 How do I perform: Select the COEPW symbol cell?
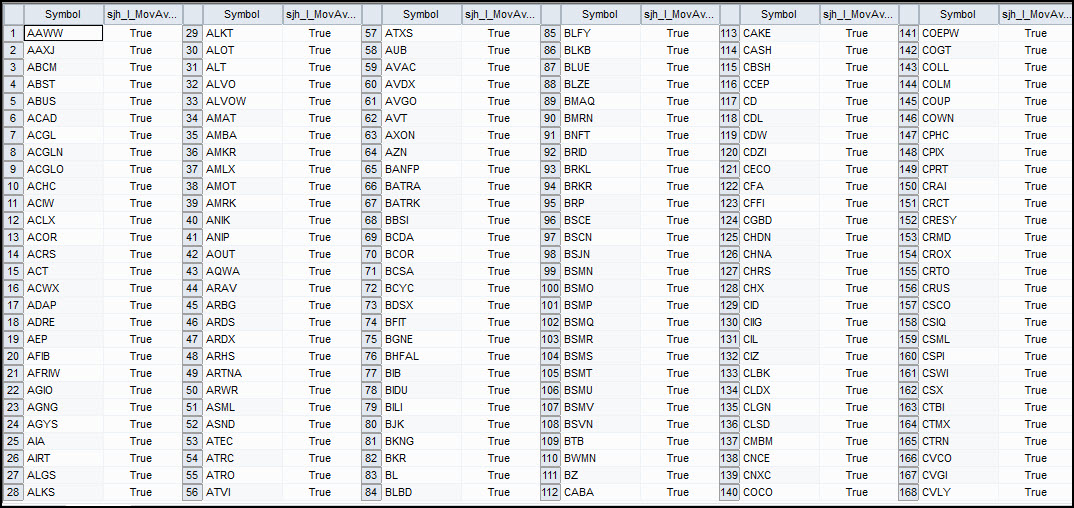coord(959,33)
